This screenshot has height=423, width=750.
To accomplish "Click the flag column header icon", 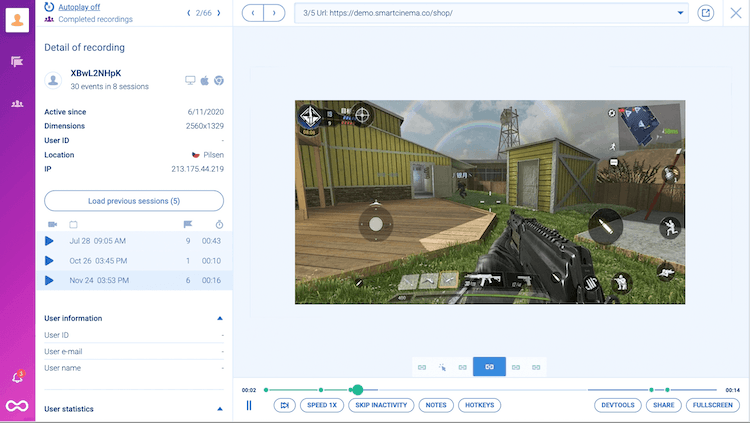I will 188,224.
